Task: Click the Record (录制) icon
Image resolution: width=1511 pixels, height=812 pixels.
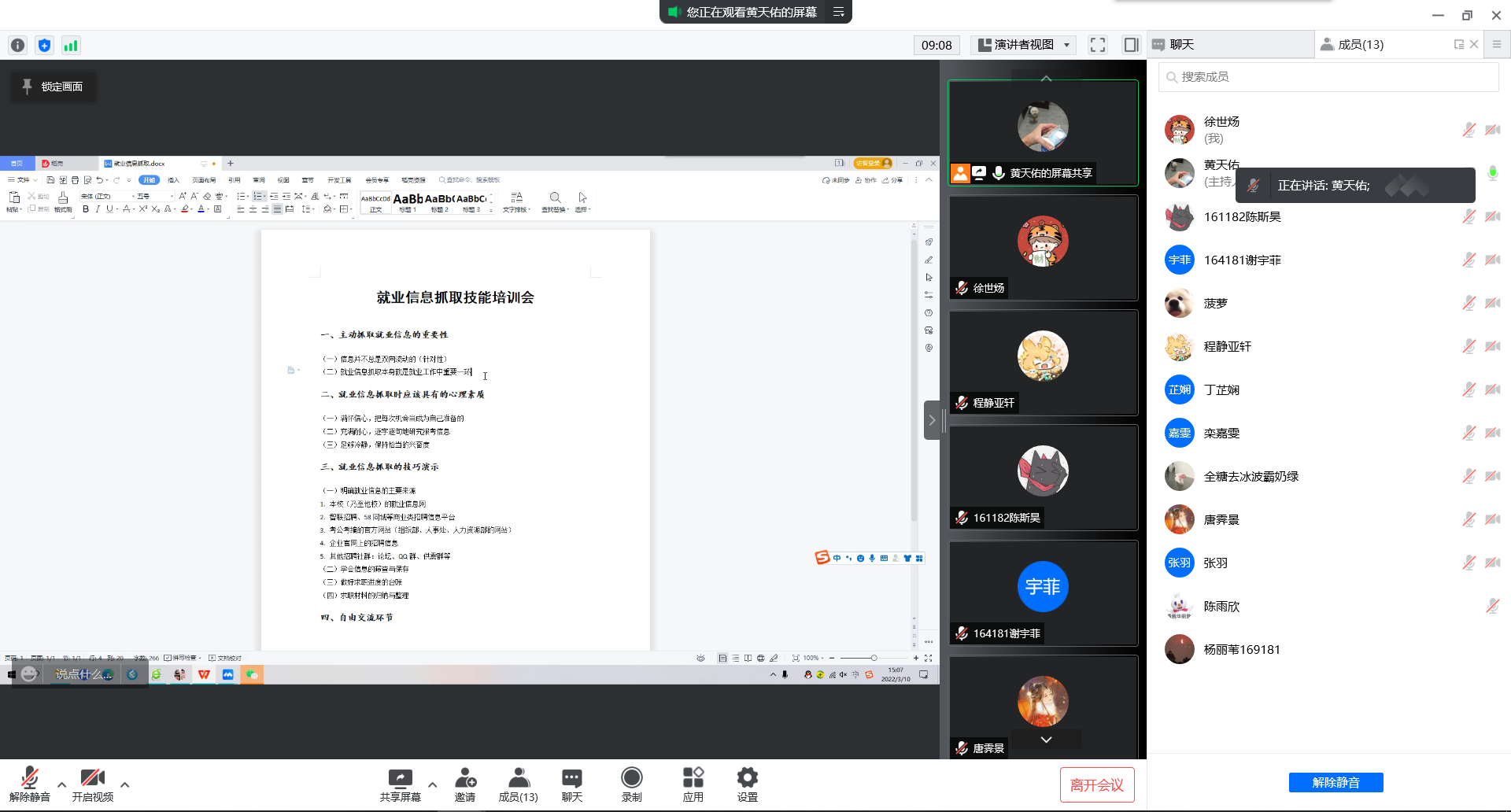Action: (631, 779)
